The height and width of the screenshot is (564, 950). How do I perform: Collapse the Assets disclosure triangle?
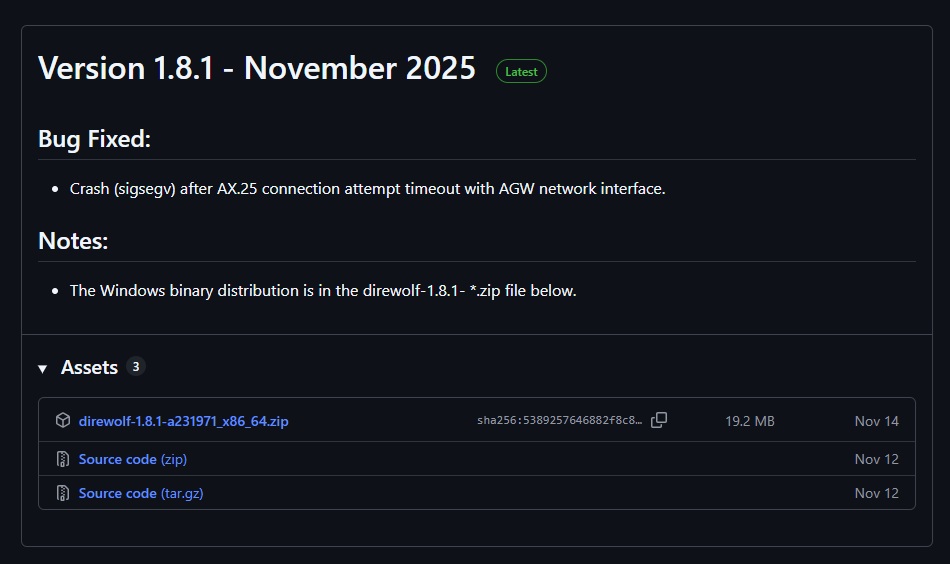coord(43,369)
